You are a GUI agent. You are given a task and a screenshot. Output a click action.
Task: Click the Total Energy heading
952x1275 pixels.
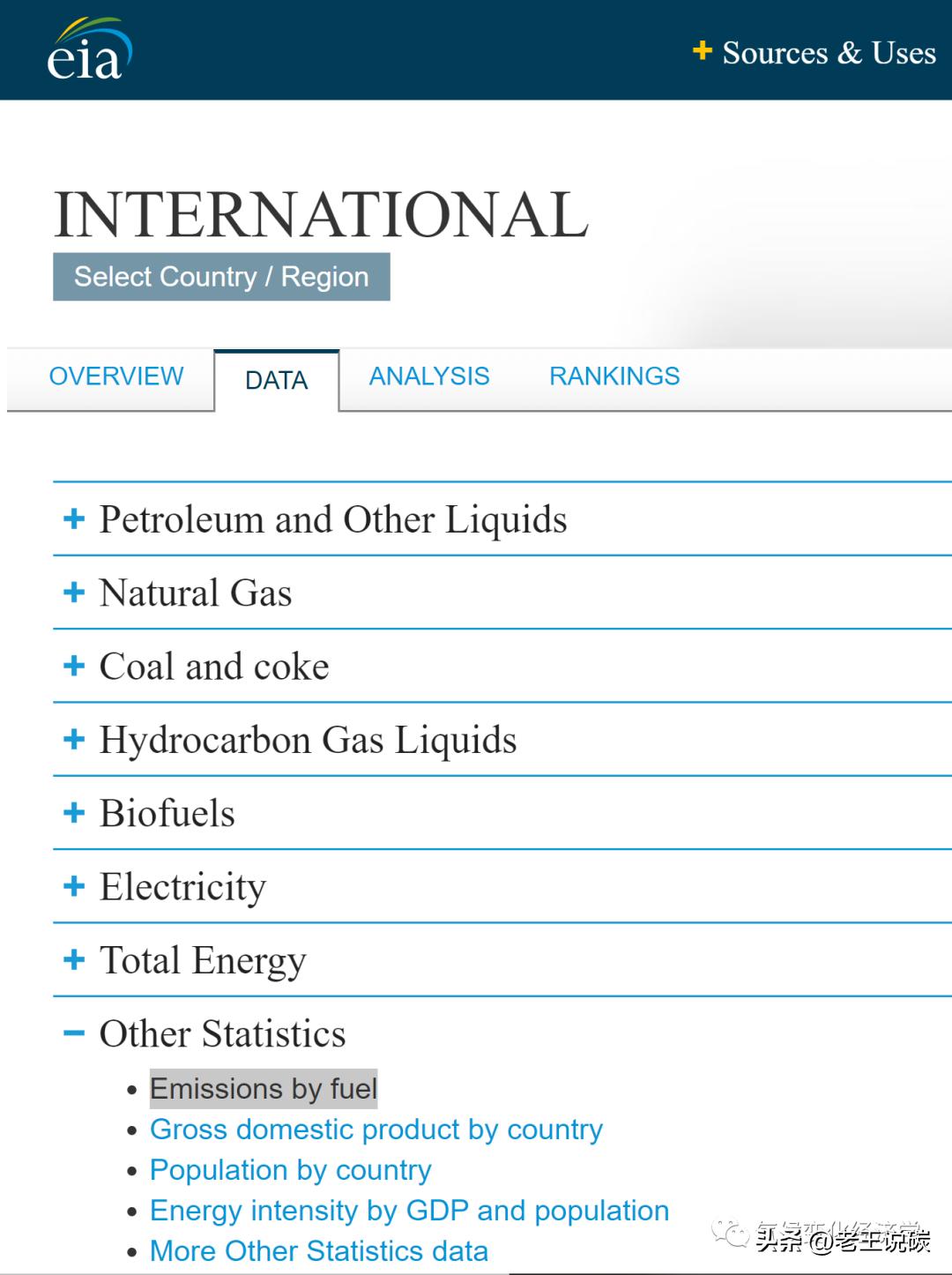pyautogui.click(x=203, y=961)
